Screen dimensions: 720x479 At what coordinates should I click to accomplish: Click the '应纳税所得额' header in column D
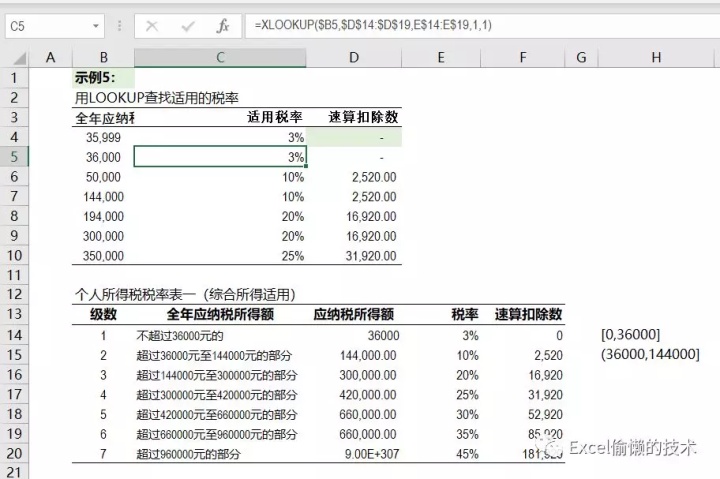[354, 314]
